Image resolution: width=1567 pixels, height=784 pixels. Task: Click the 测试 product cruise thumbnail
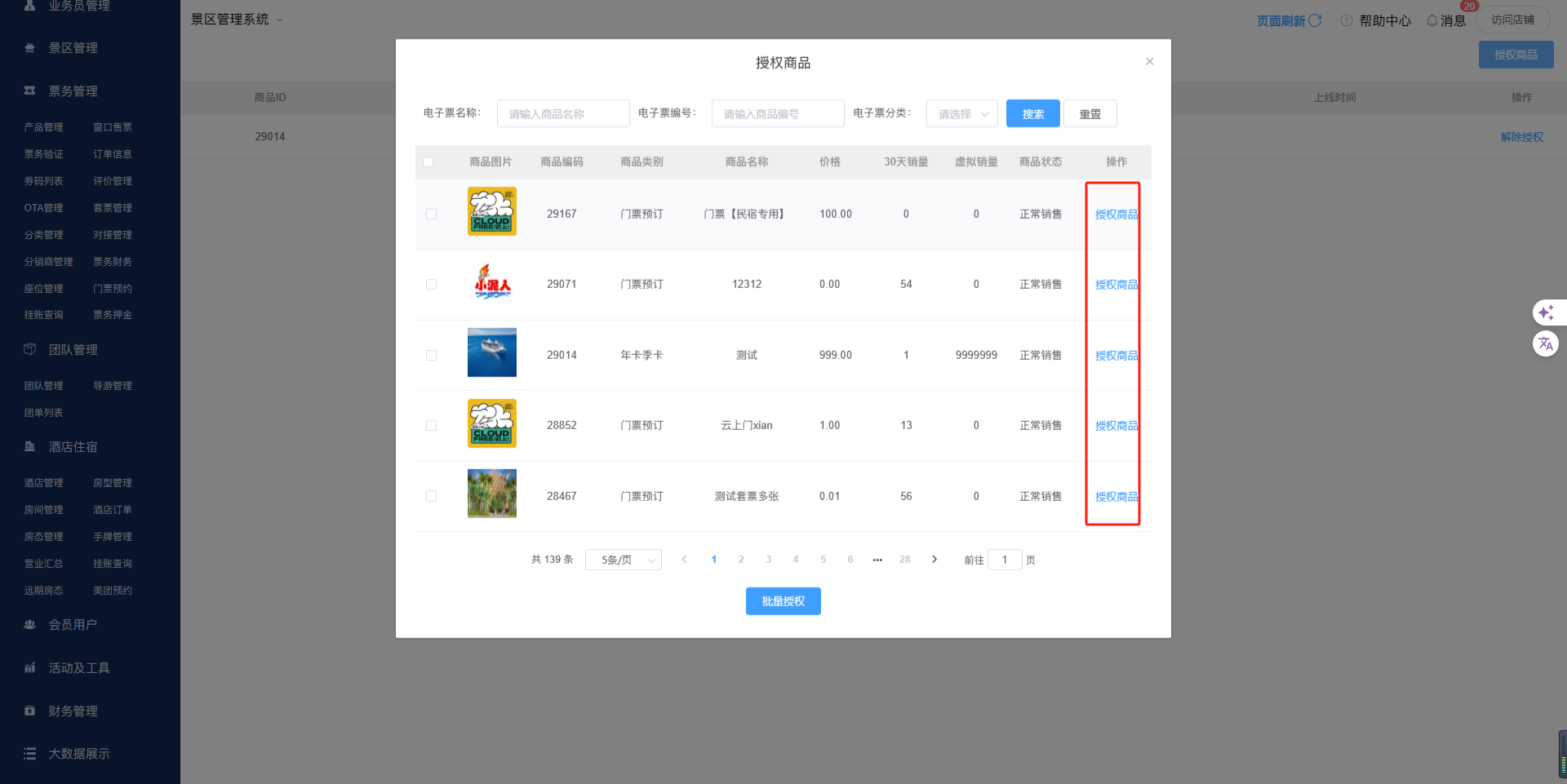[491, 352]
